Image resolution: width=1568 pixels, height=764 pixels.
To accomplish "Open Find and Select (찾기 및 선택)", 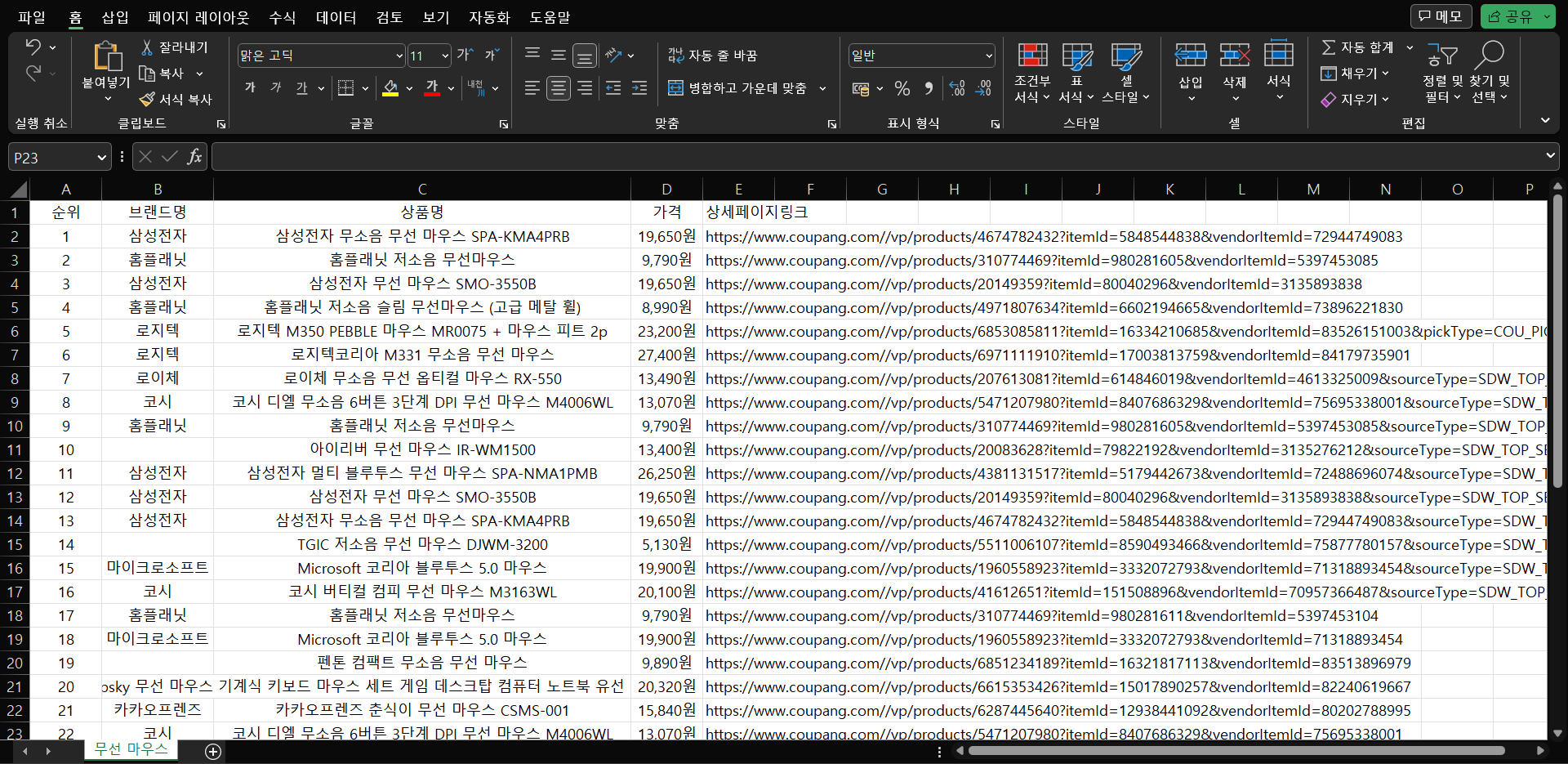I will [x=1490, y=73].
